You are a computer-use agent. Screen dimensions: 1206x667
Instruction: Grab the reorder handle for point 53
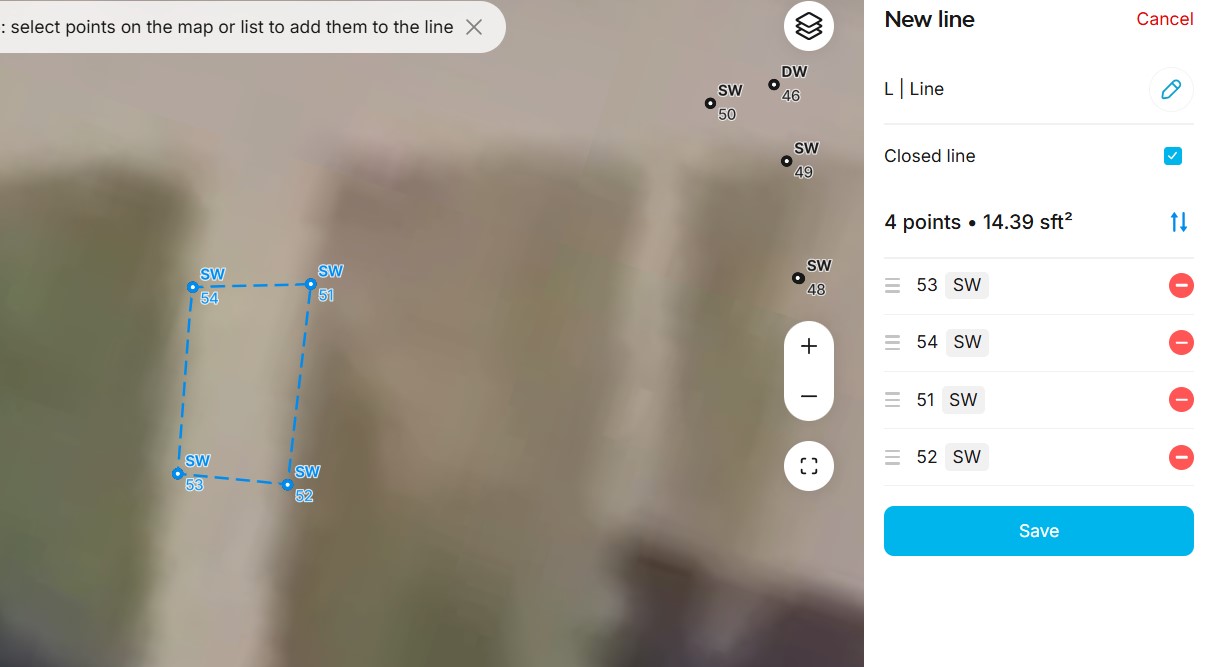893,286
